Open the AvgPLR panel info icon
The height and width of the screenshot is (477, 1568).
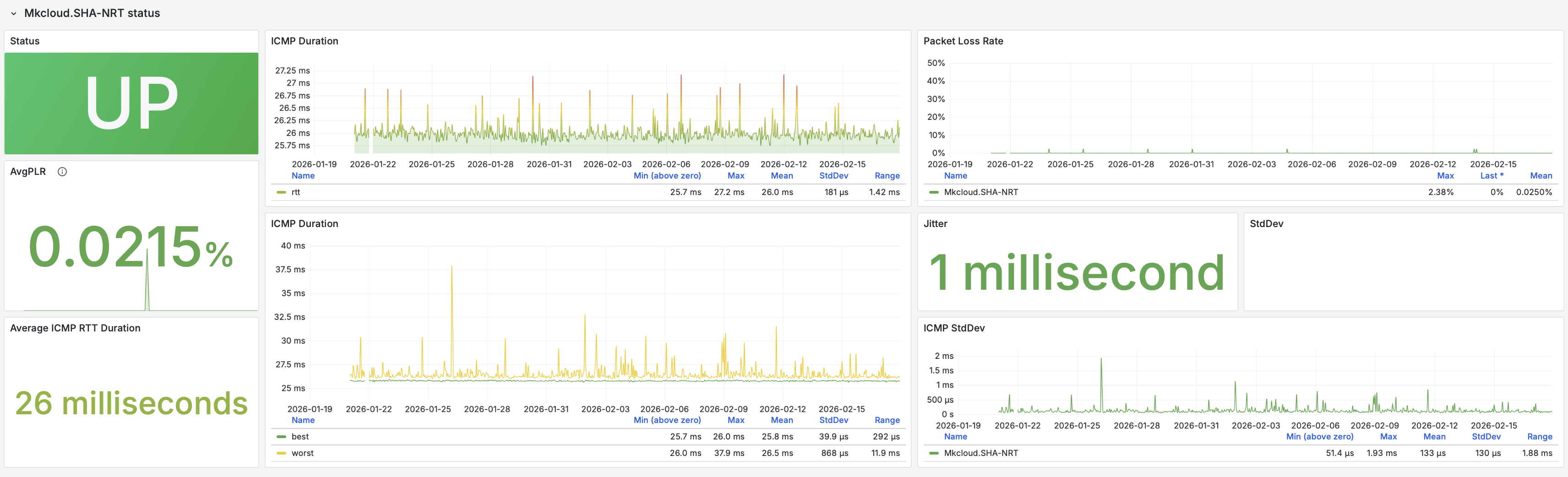click(62, 172)
